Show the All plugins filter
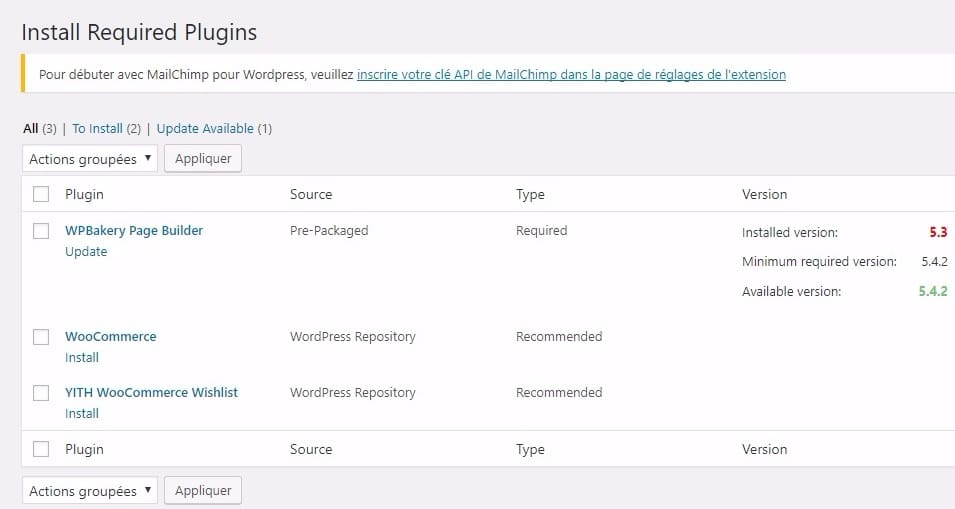Screen dimensions: 955x509 coord(30,128)
